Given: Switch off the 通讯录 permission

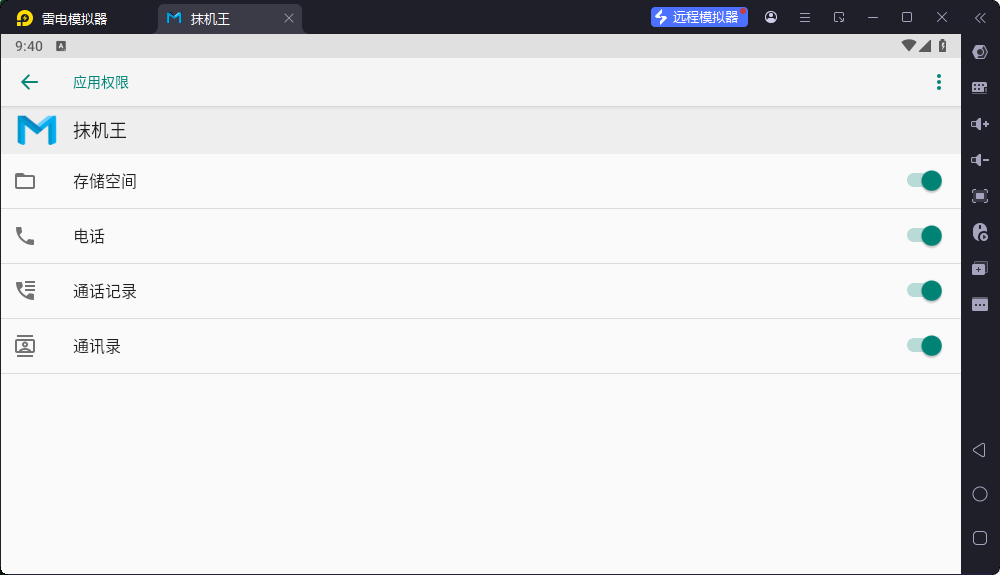Looking at the screenshot, I should coord(925,346).
